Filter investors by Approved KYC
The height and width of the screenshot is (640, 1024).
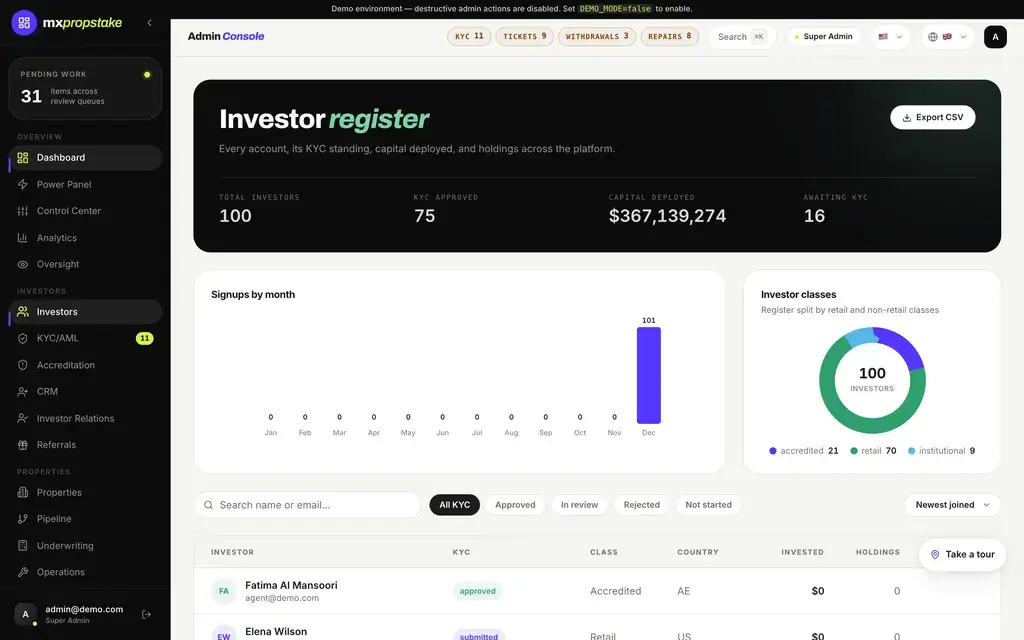[x=515, y=505]
